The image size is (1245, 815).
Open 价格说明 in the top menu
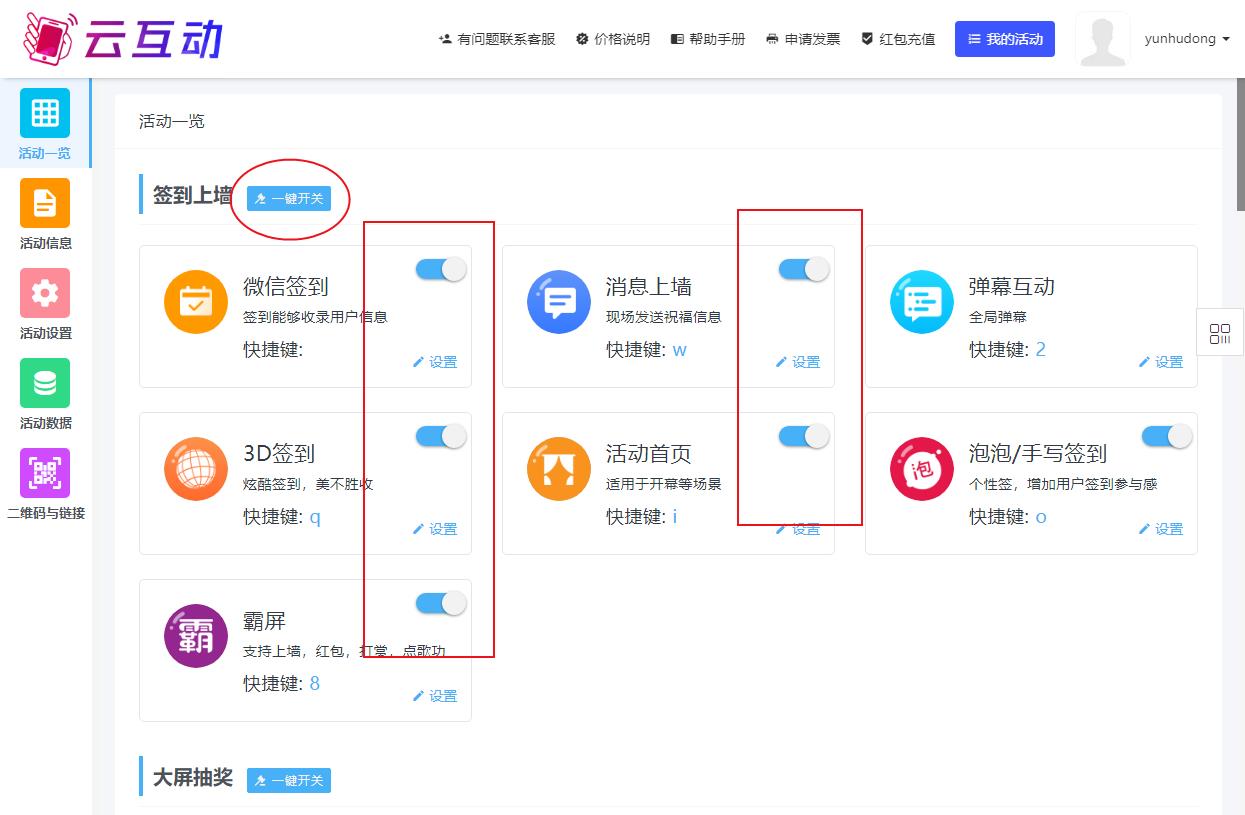click(613, 39)
